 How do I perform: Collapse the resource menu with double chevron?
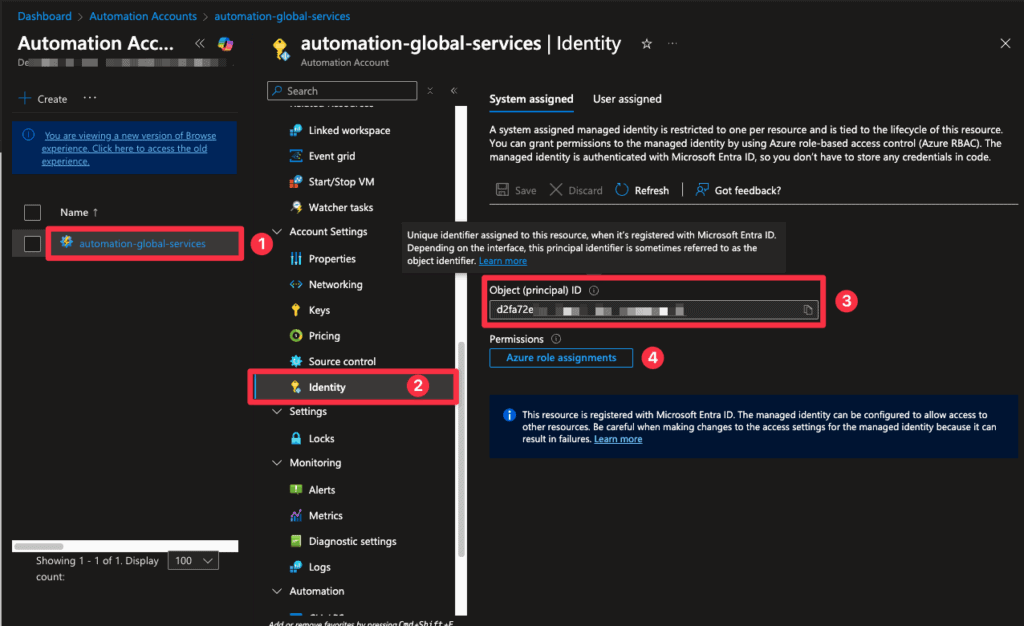click(x=454, y=91)
